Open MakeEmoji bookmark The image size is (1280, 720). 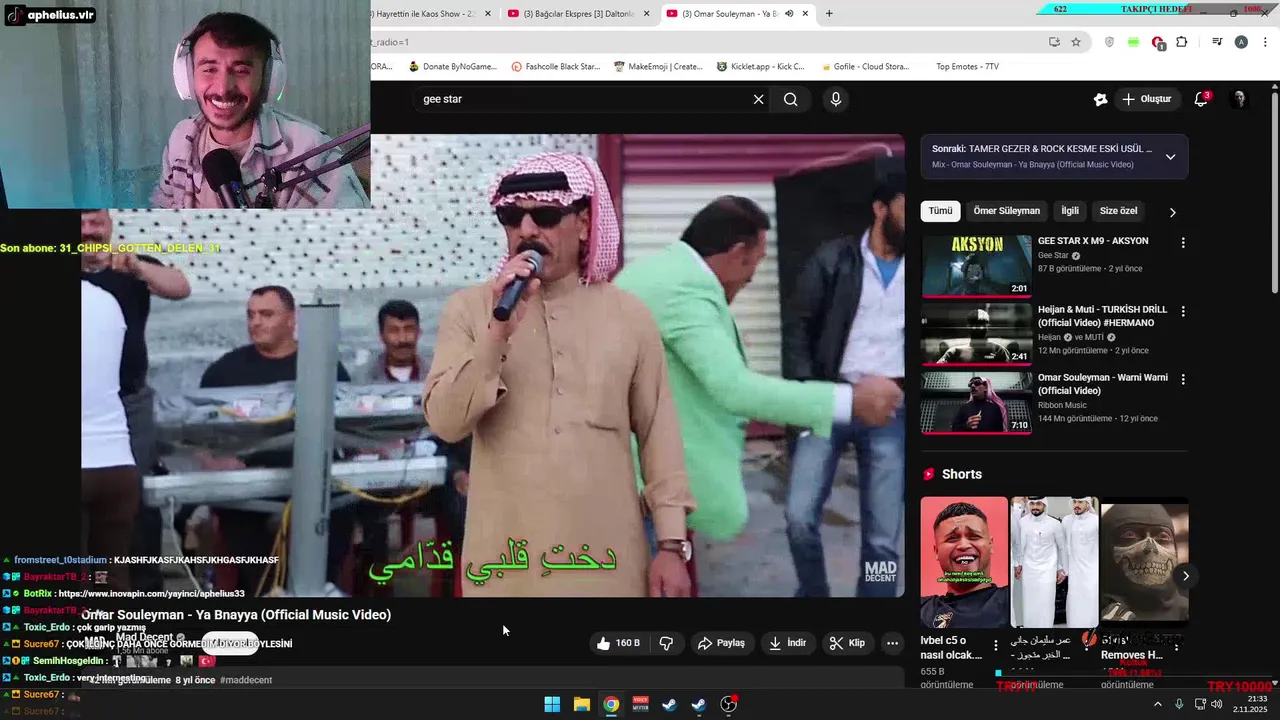click(658, 67)
